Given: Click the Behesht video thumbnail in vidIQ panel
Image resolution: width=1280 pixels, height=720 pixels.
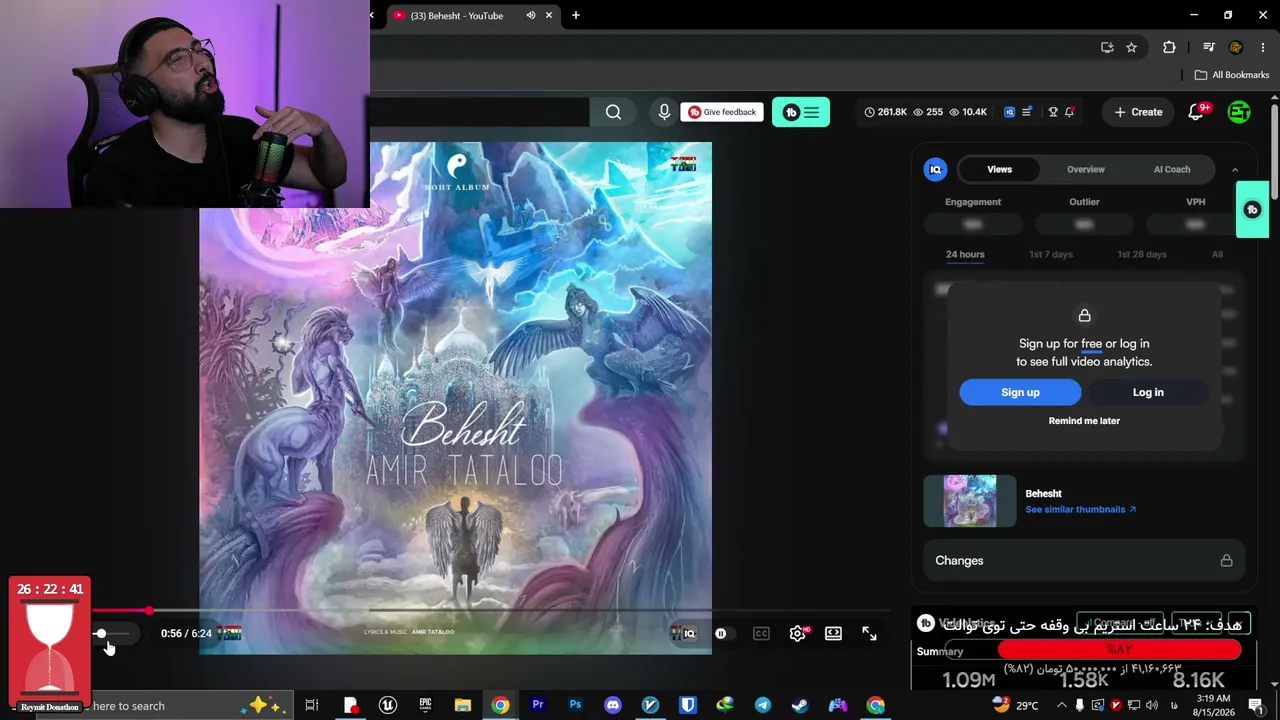Looking at the screenshot, I should 970,500.
